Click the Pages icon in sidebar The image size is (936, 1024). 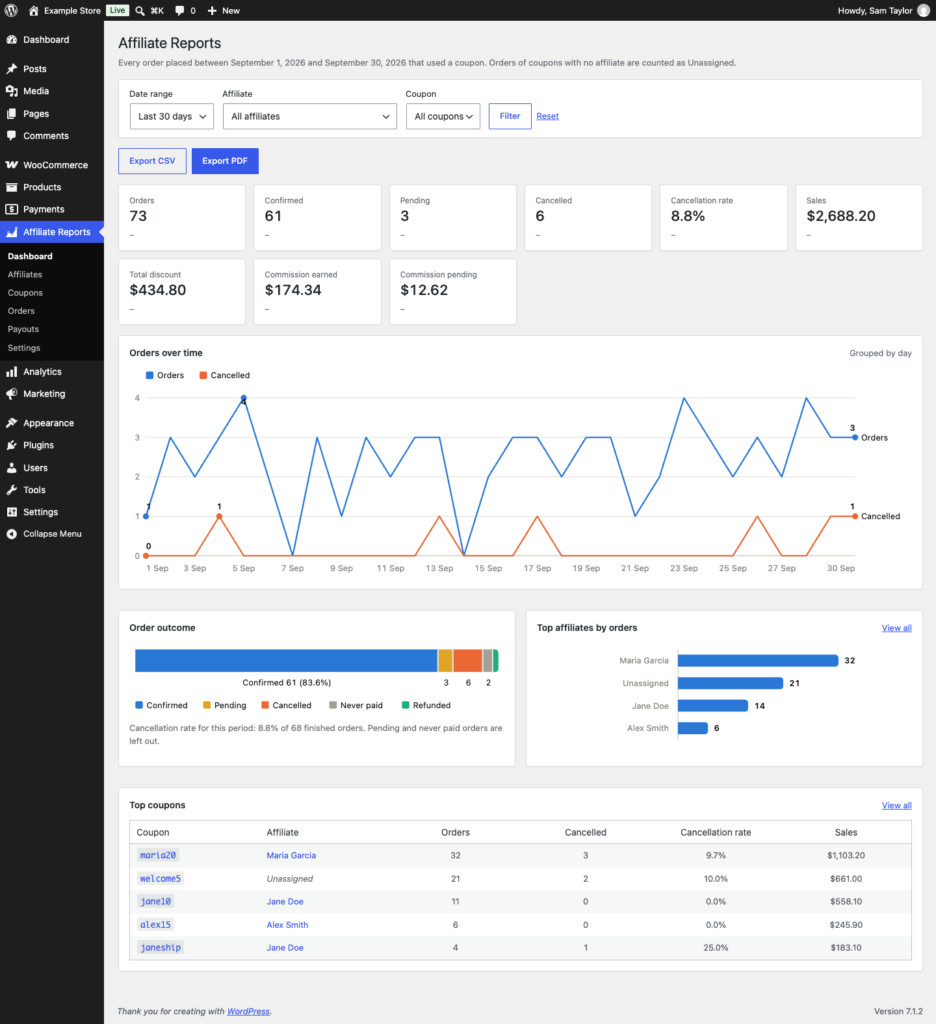click(x=12, y=114)
